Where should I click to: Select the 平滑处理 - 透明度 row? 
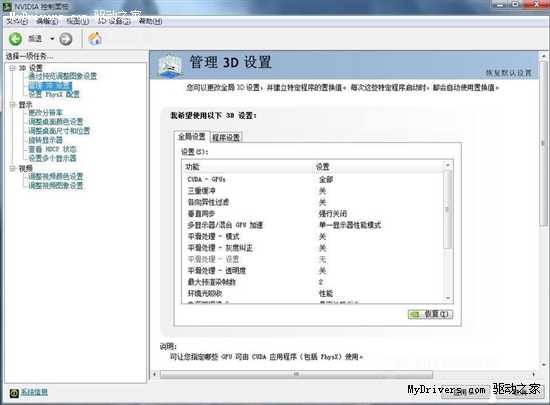pos(313,271)
